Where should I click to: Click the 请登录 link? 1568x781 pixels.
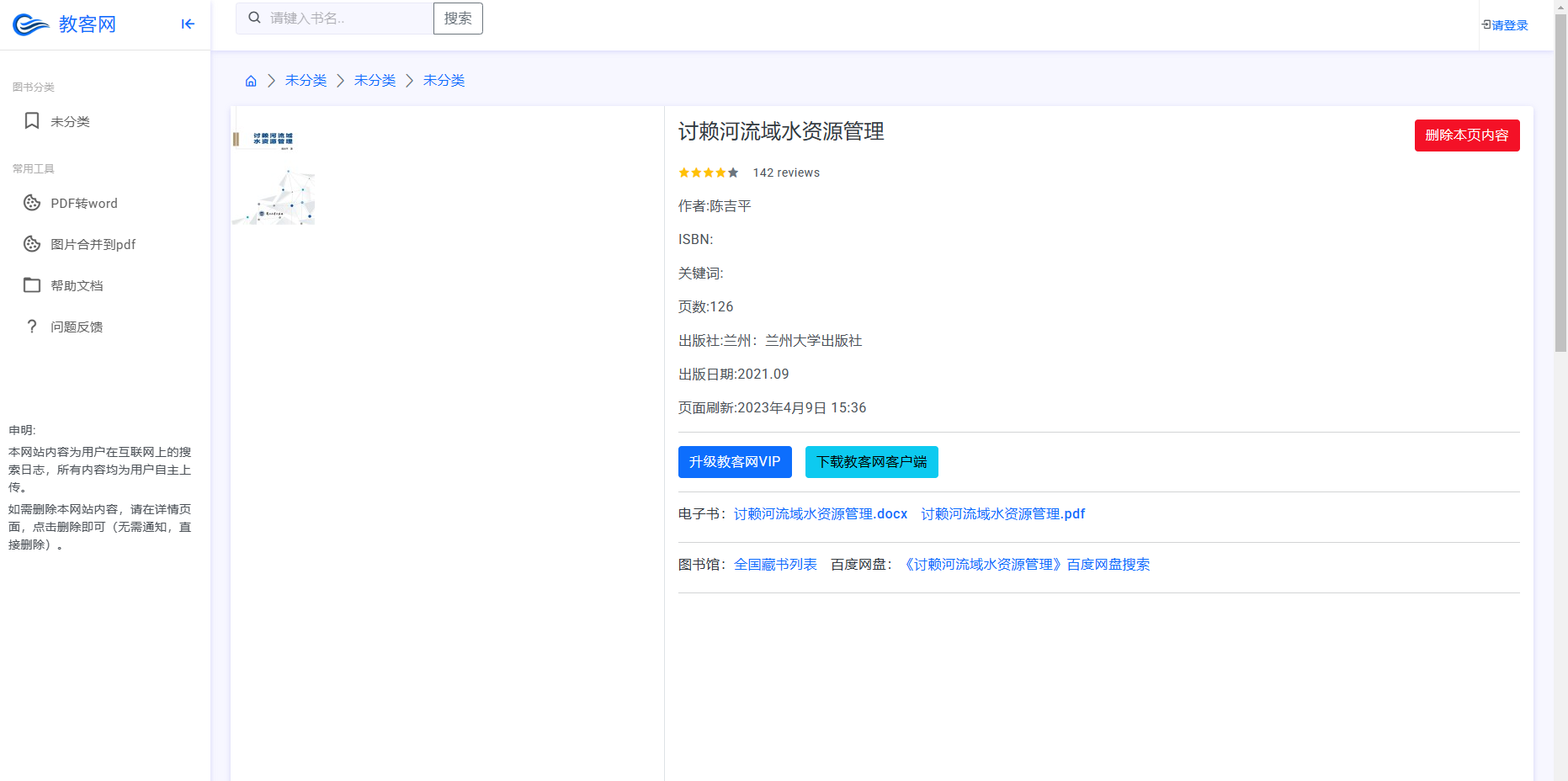click(x=1510, y=25)
